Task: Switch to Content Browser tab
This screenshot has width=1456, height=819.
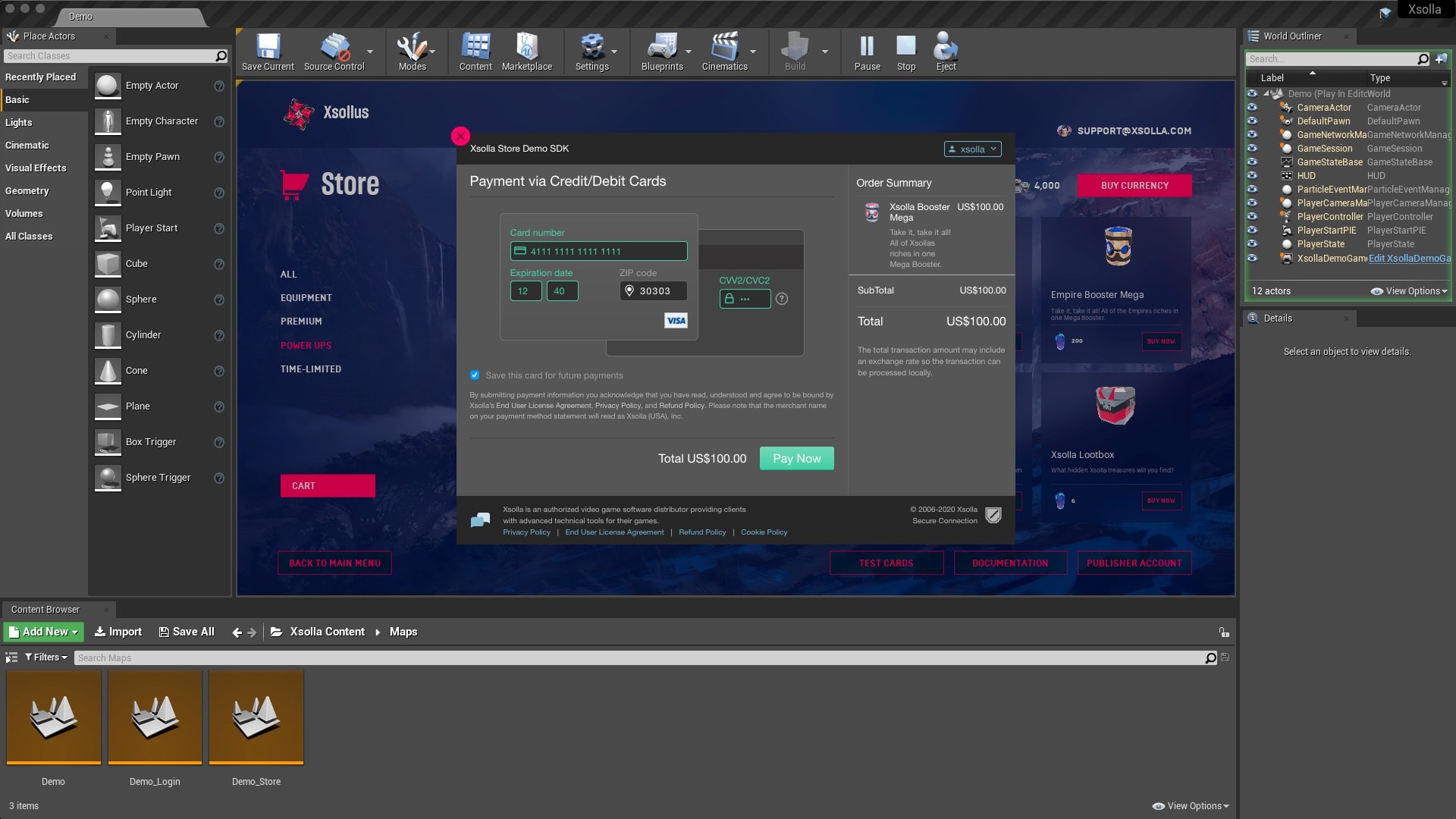Action: click(x=45, y=610)
